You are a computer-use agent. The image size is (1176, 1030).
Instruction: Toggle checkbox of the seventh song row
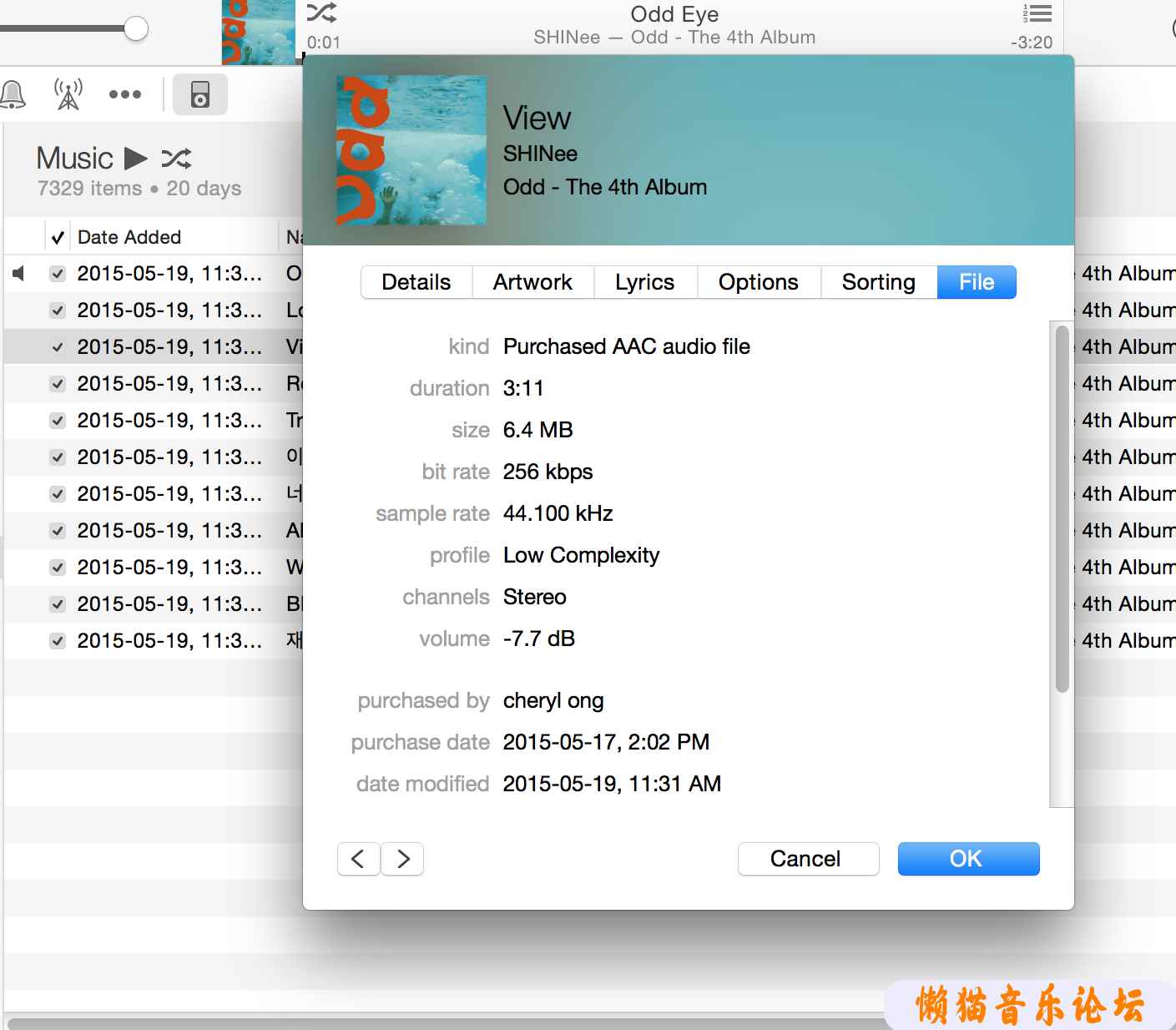pyautogui.click(x=58, y=493)
